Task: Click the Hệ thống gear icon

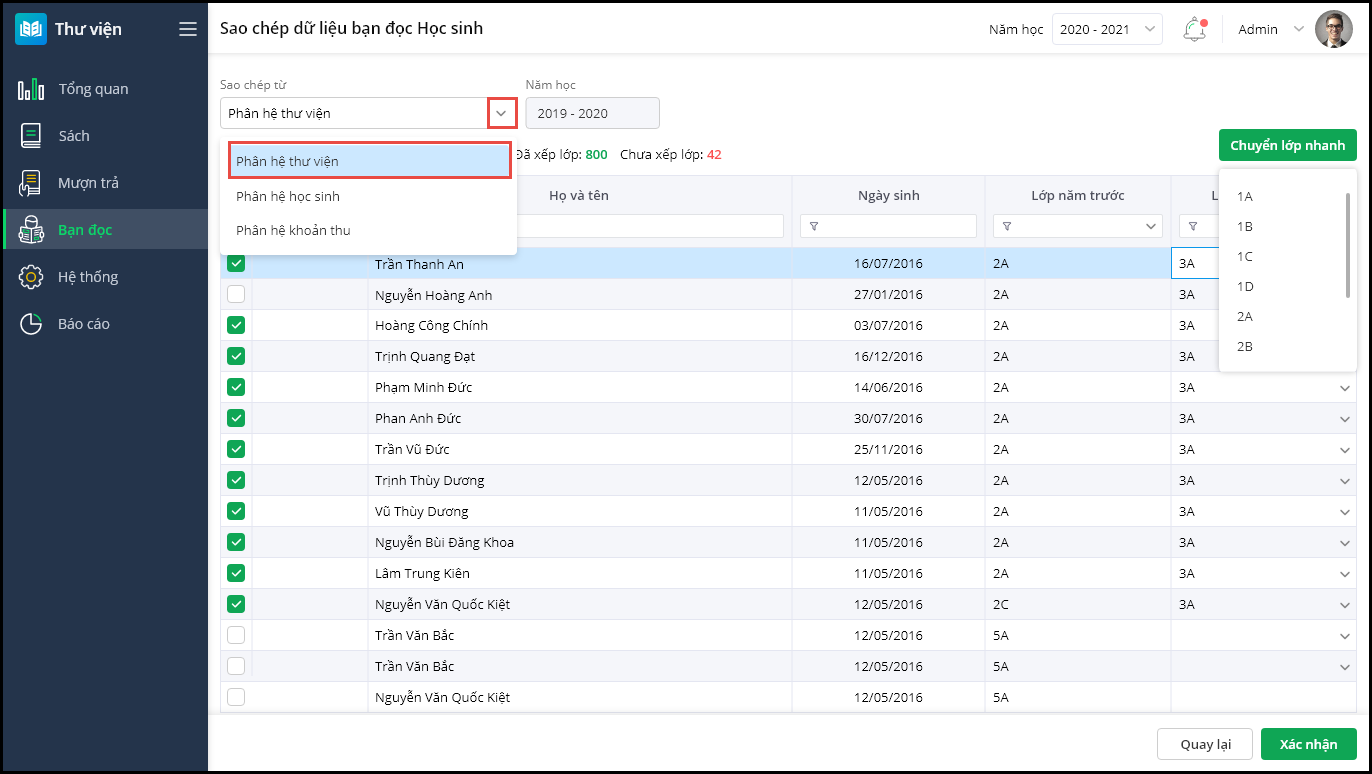Action: [31, 277]
